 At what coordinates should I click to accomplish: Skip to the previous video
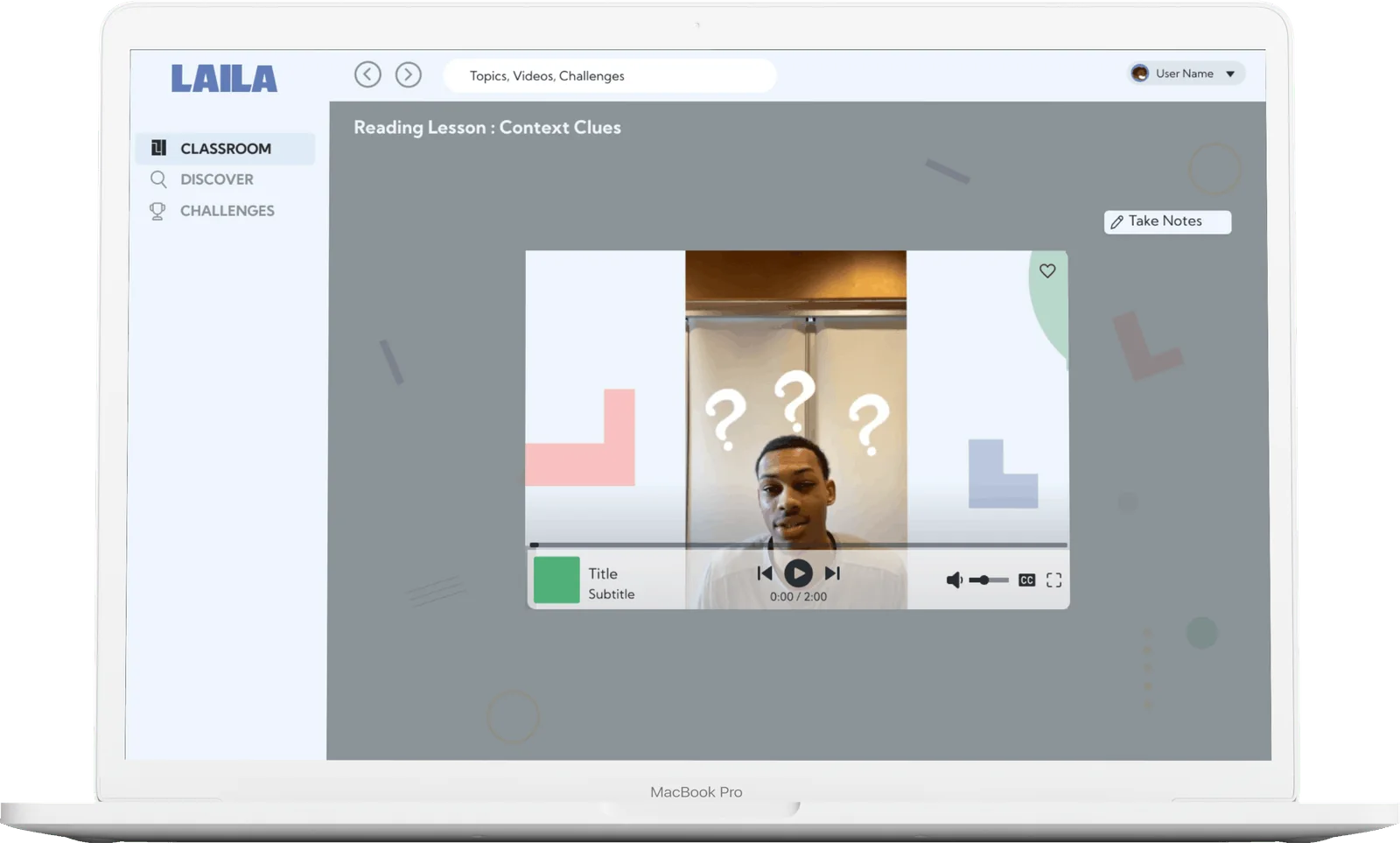(x=764, y=573)
